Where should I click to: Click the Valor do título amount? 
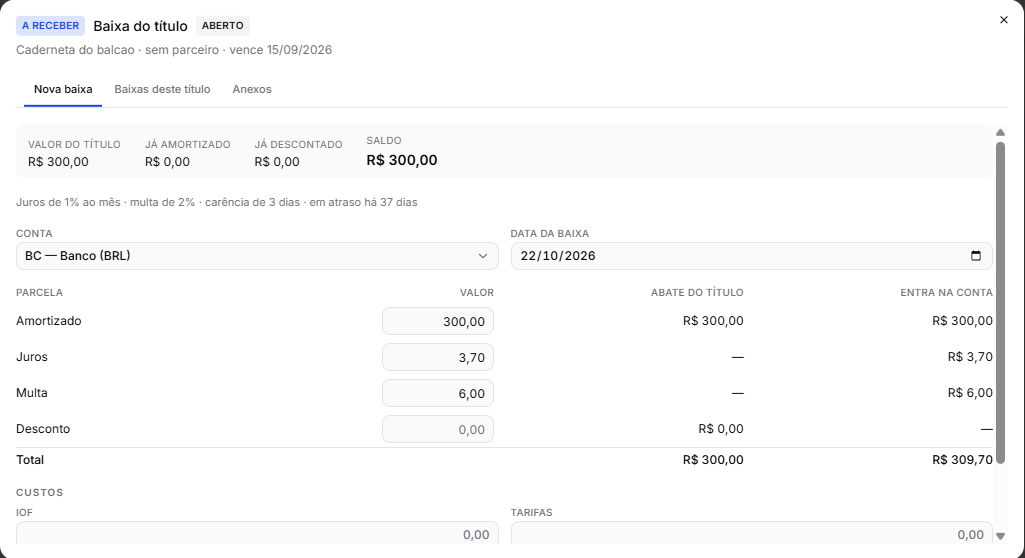point(58,162)
